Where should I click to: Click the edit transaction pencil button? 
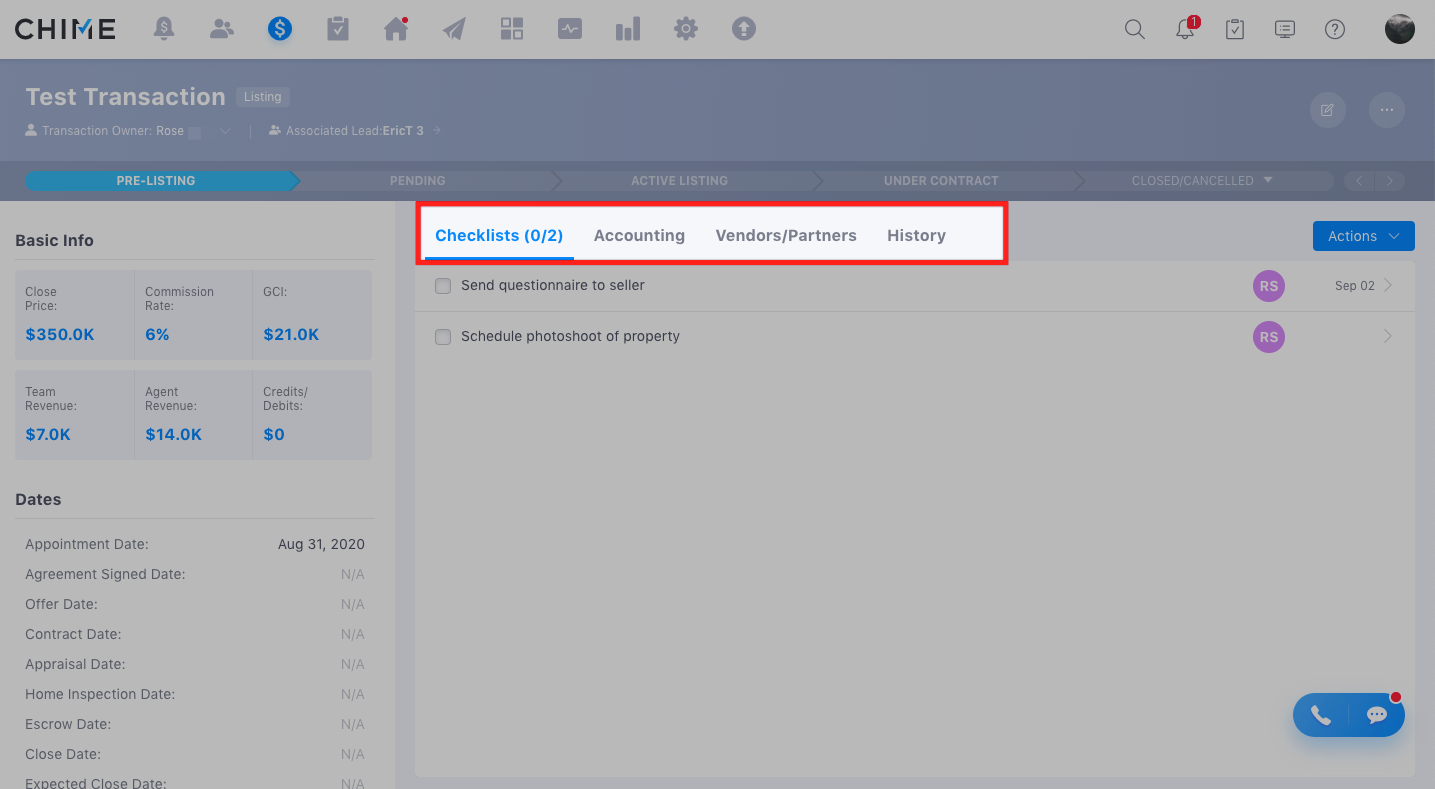click(1327, 110)
